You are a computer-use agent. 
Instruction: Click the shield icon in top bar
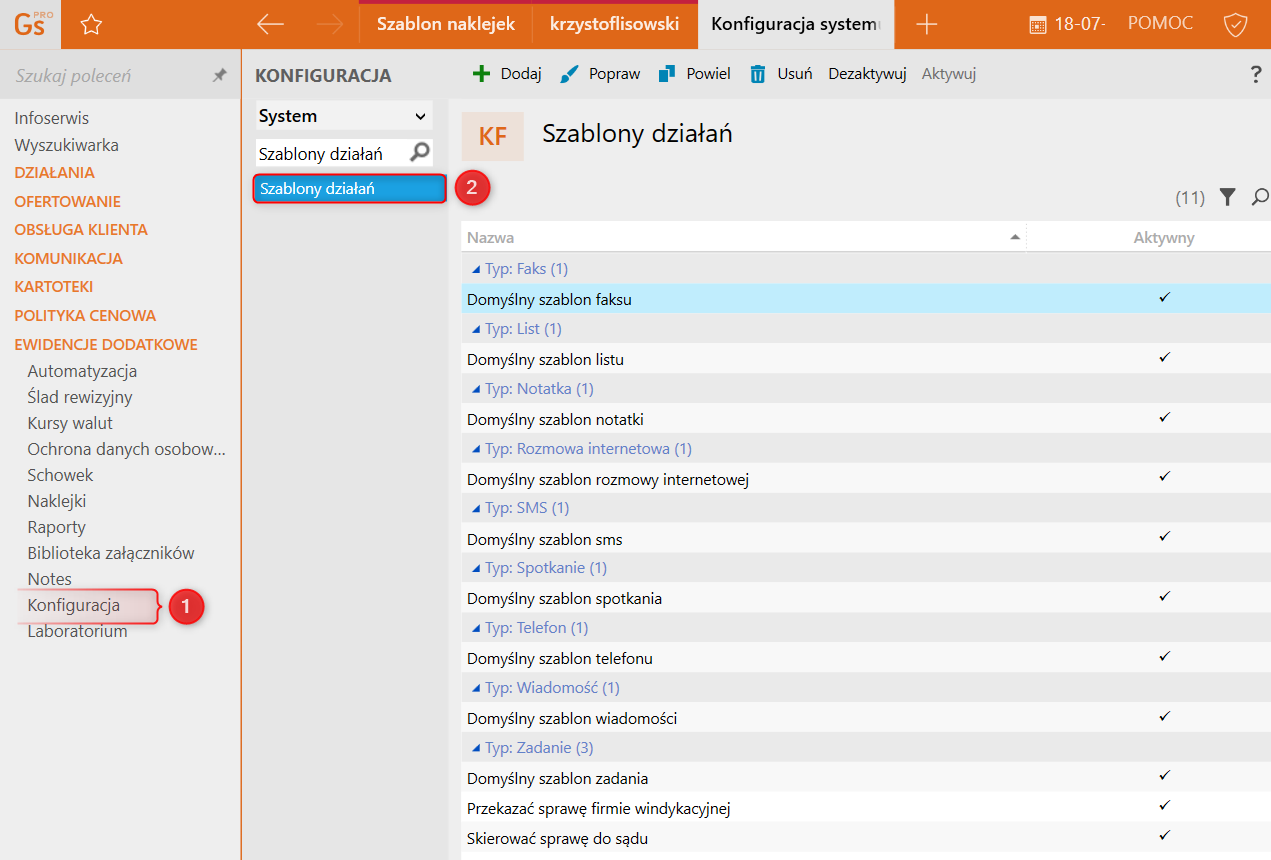1236,25
